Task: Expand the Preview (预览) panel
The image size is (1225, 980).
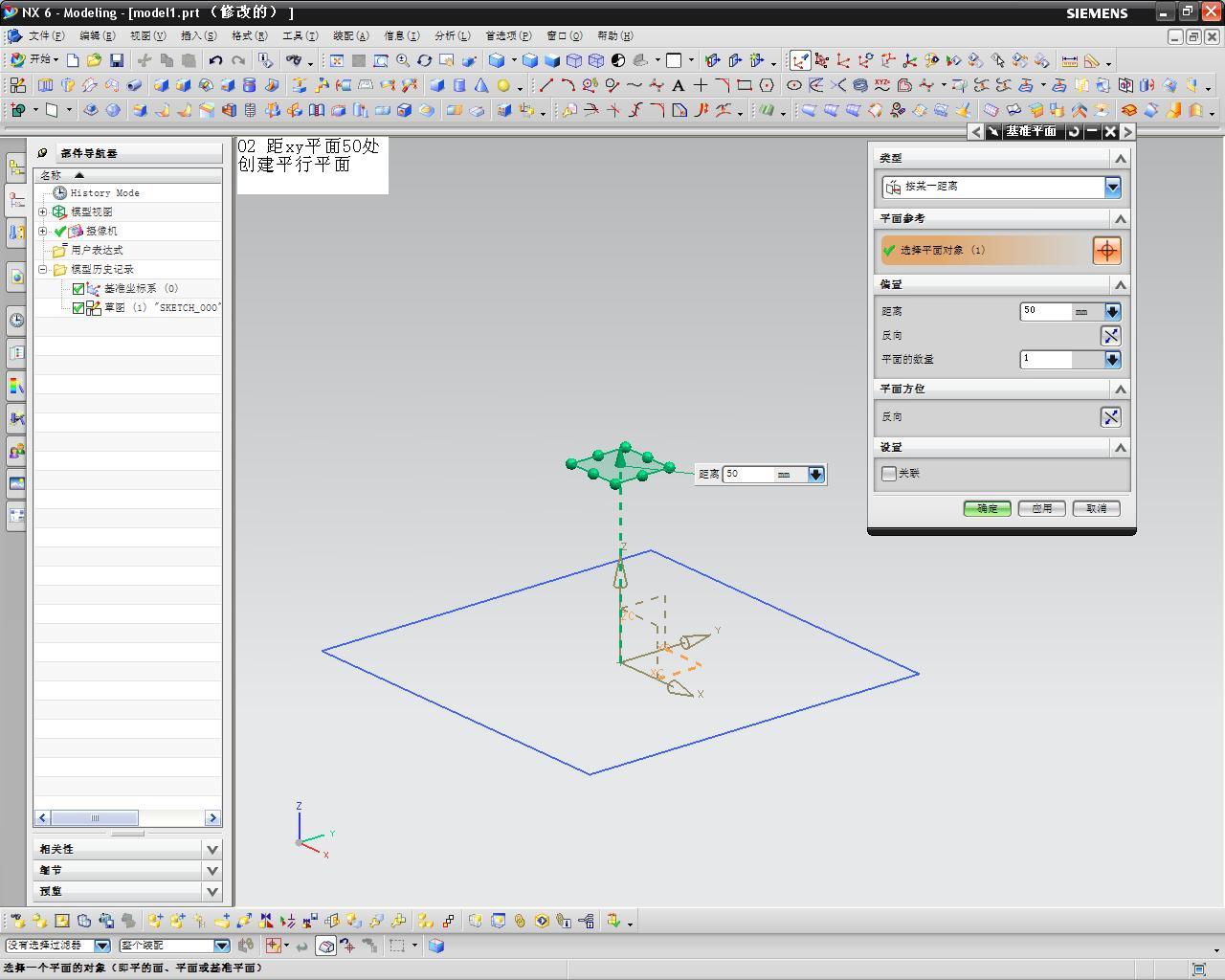Action: (x=212, y=891)
